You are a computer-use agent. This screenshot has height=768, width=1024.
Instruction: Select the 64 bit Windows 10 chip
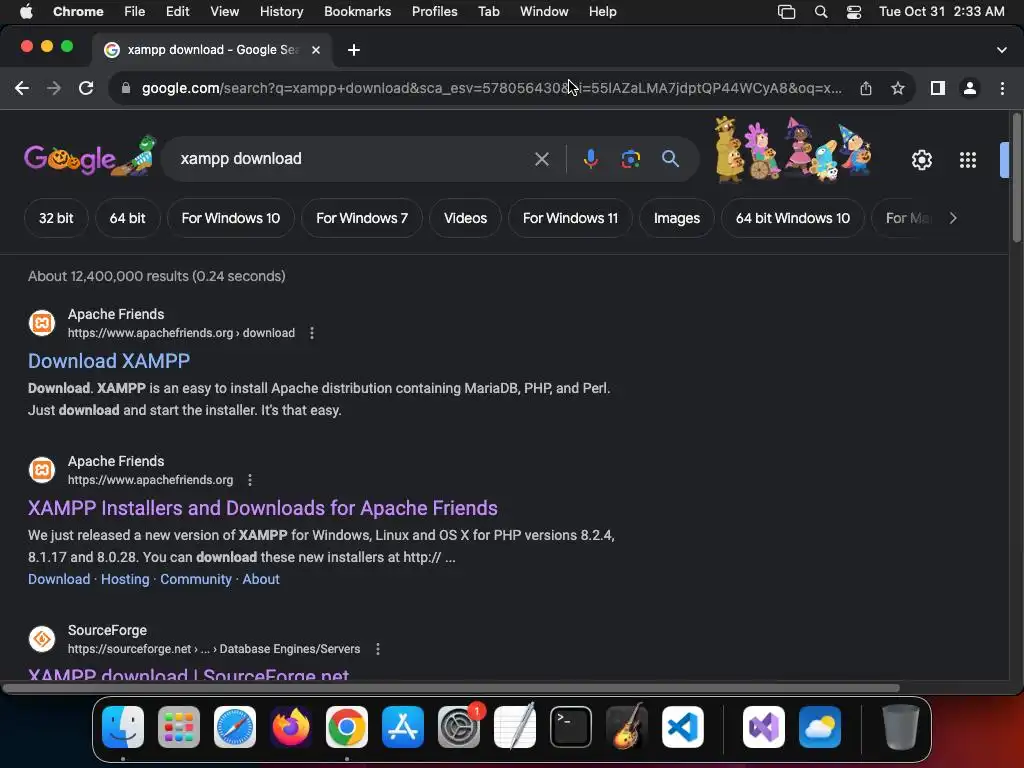click(x=793, y=218)
